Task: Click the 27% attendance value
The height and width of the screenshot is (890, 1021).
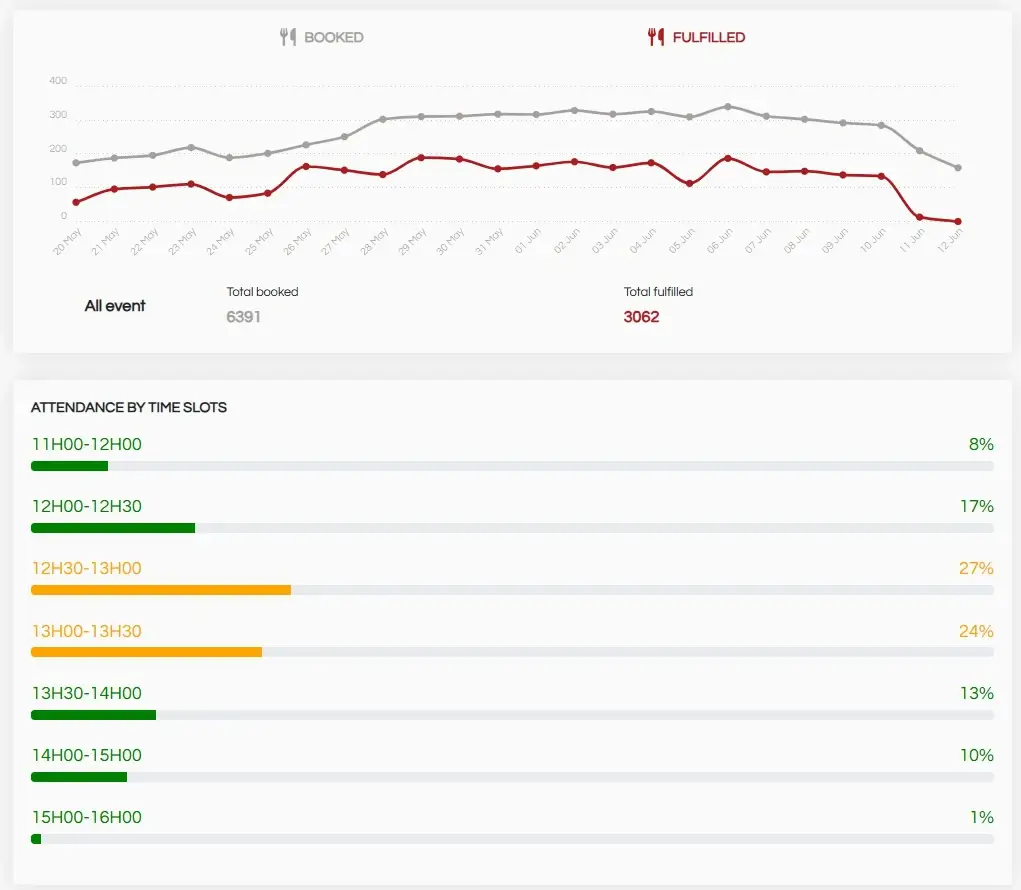Action: point(976,568)
